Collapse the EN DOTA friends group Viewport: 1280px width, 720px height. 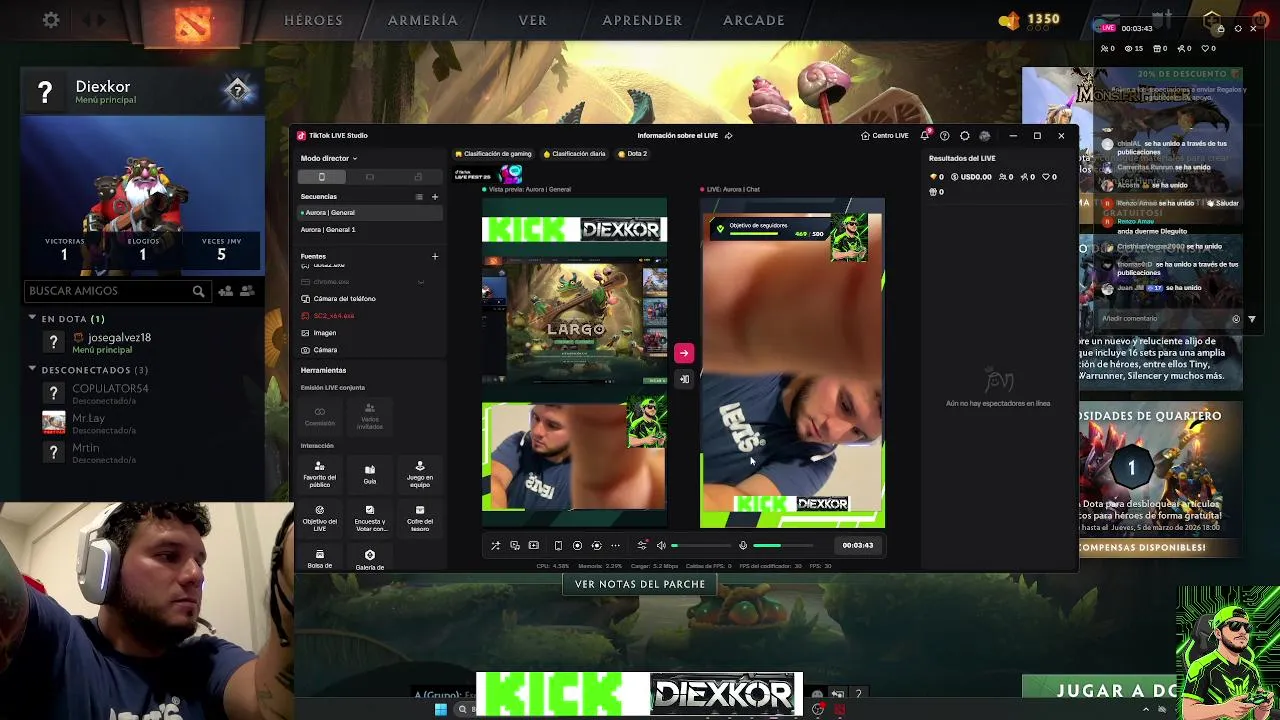(x=32, y=319)
